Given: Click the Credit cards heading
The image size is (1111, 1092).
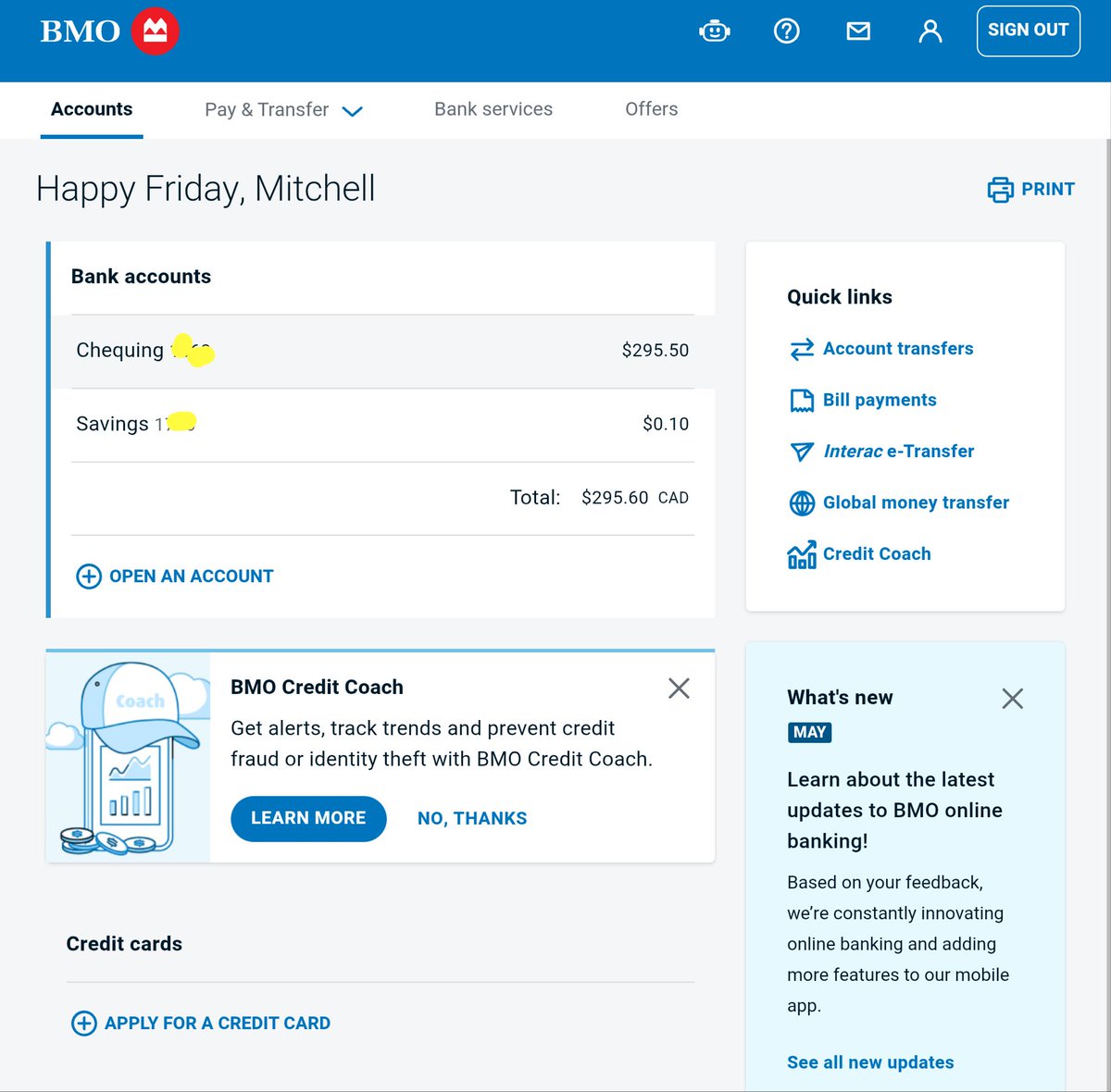Looking at the screenshot, I should pos(124,944).
